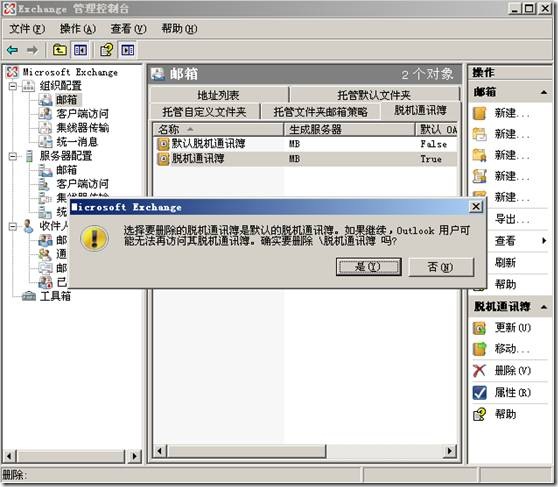Expand the 查看 submenu arrow
Viewport: 558px width, 487px height.
(544, 241)
